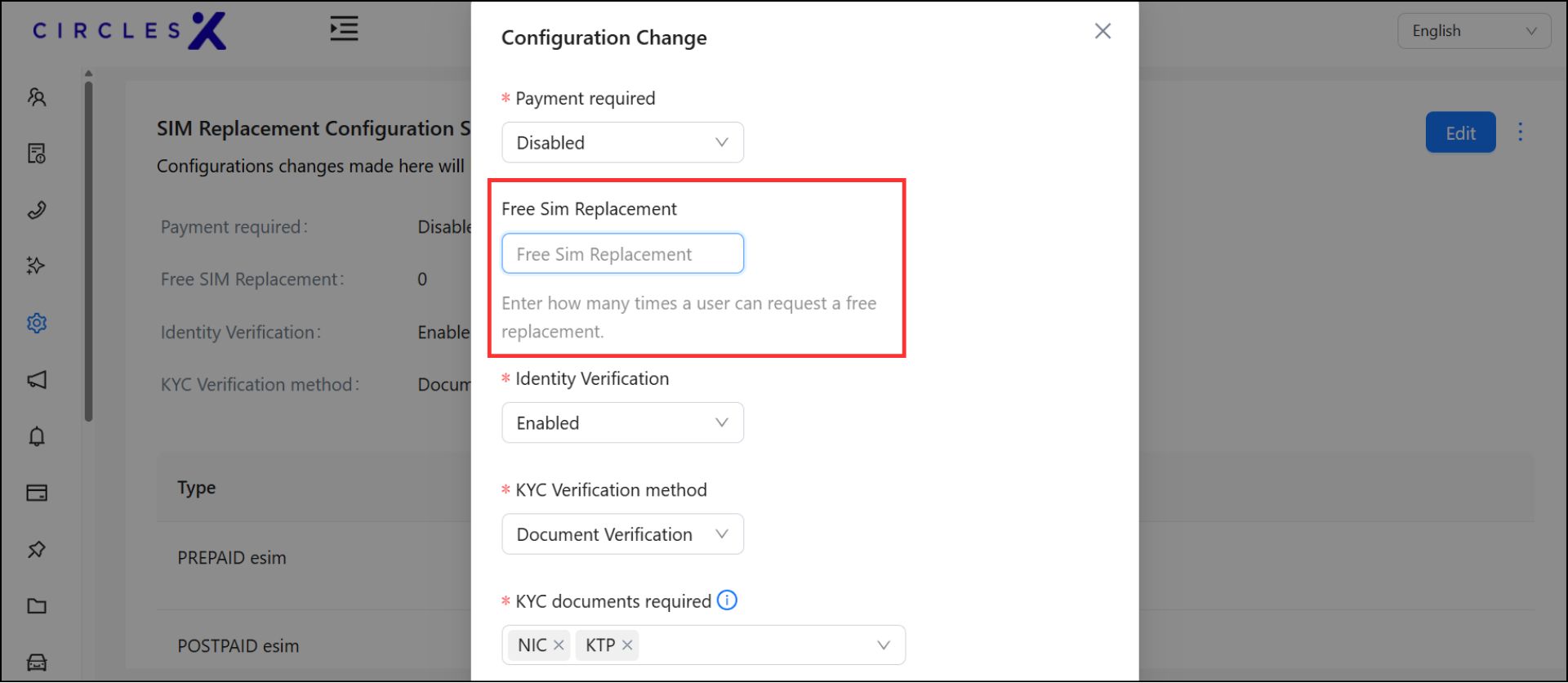Viewport: 1568px width, 683px height.
Task: Open KYC Verification method dropdown
Action: (622, 534)
